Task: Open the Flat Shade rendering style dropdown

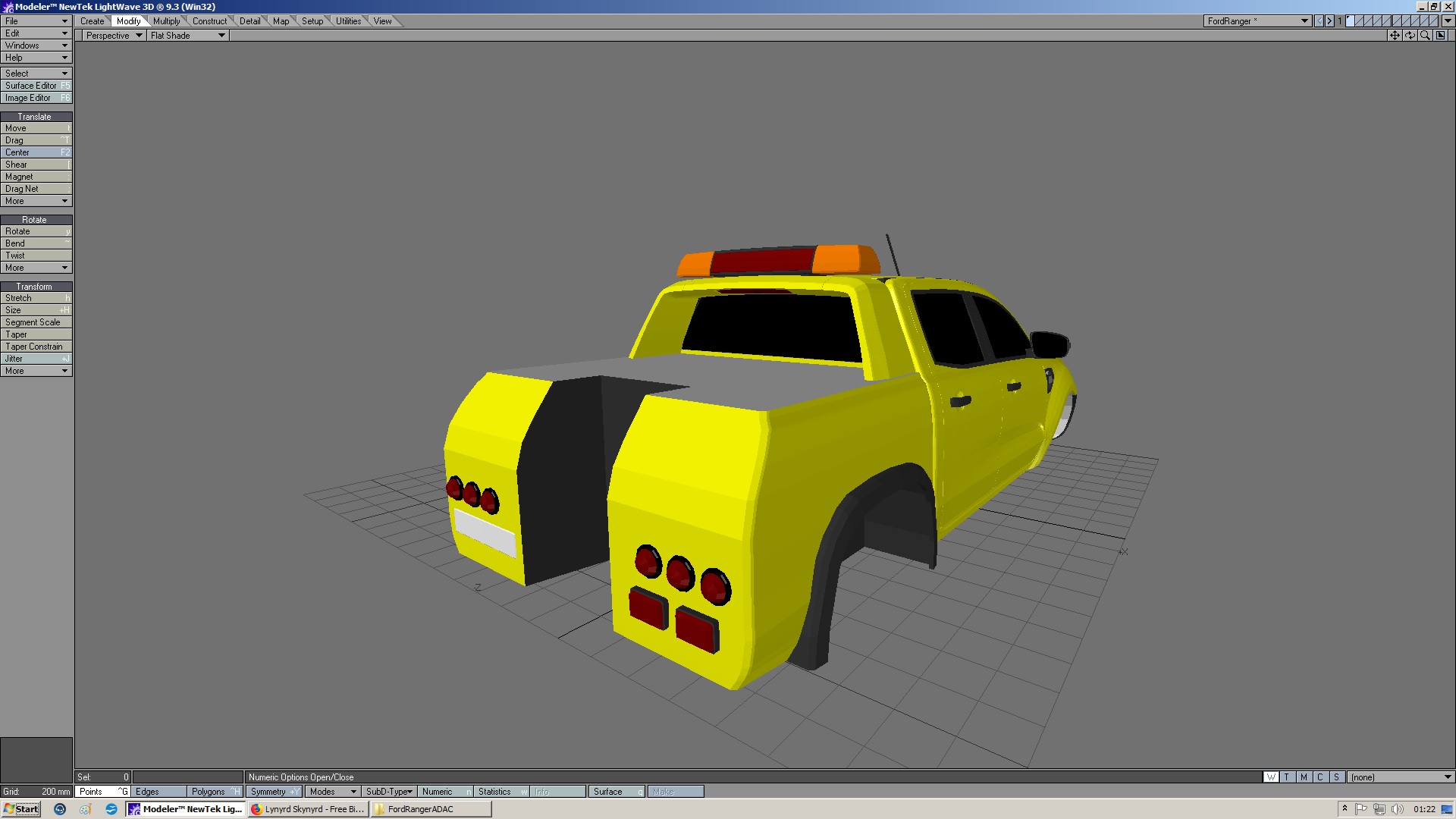Action: coord(187,36)
